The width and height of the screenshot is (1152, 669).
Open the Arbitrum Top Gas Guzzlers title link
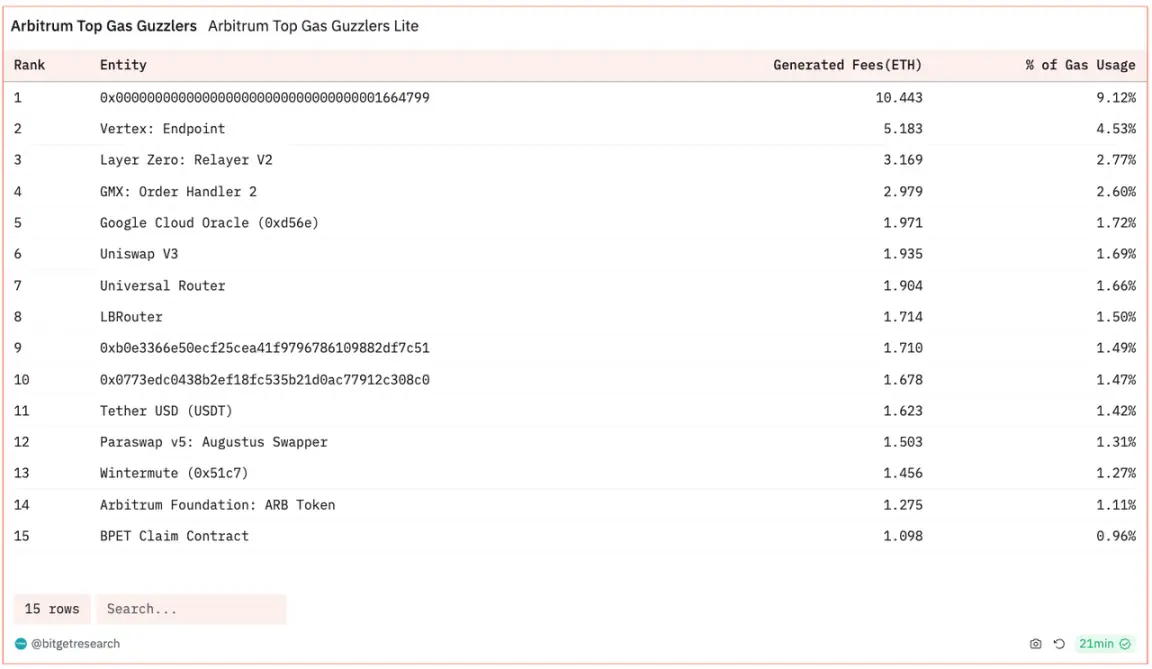pos(104,26)
